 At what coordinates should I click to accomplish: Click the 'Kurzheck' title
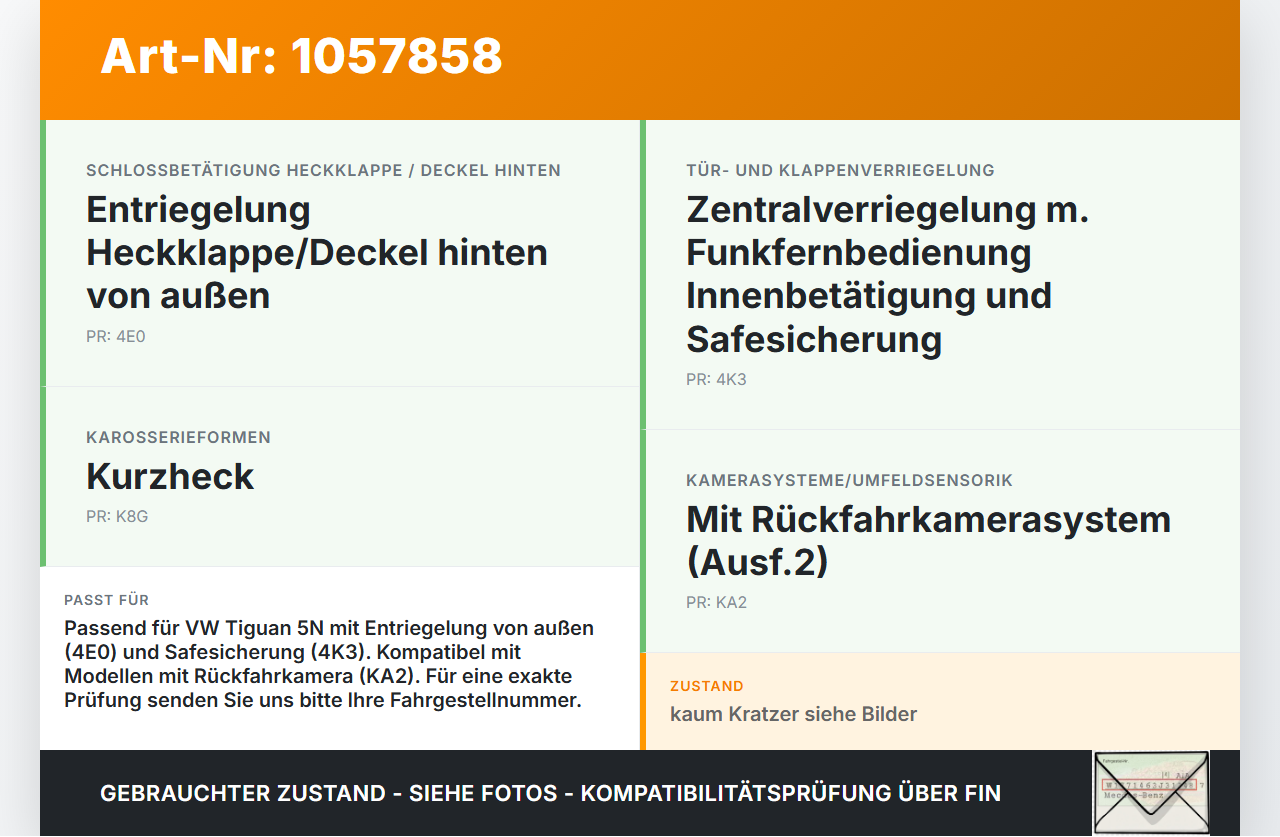[170, 476]
